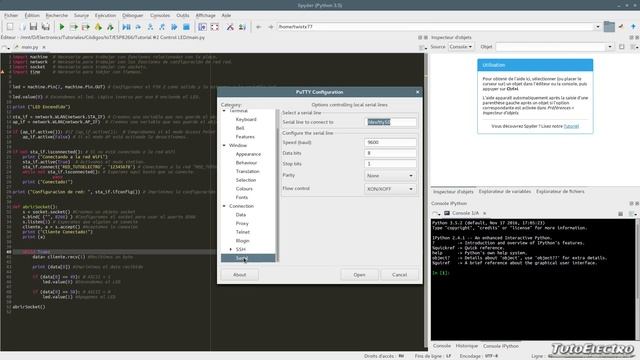Collapse the Connection category in PuTTY tree
640x360 pixels.
tap(224, 206)
